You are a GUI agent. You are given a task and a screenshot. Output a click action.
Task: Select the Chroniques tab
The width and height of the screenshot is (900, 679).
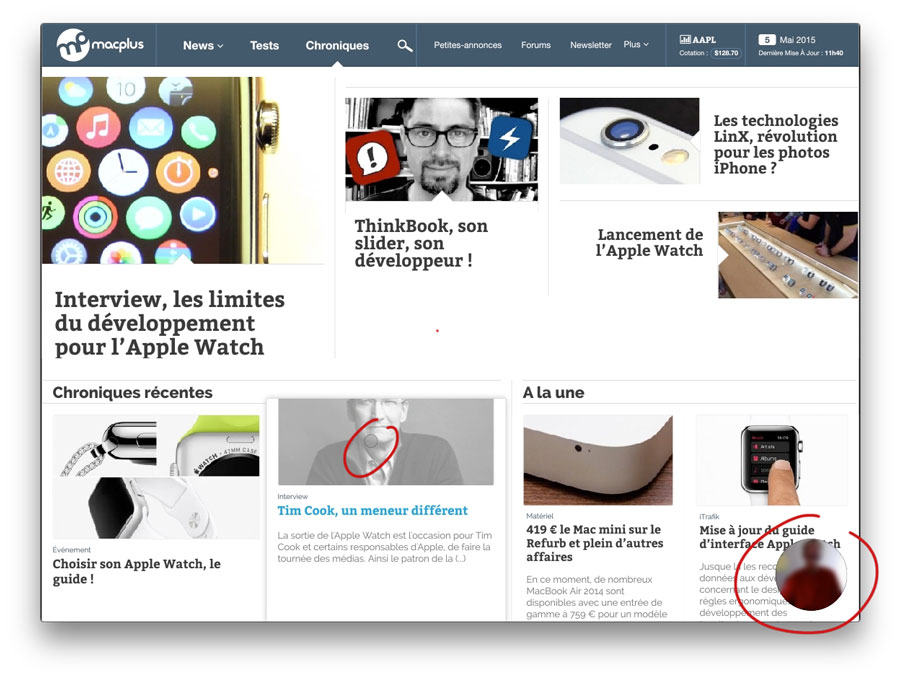tap(337, 45)
